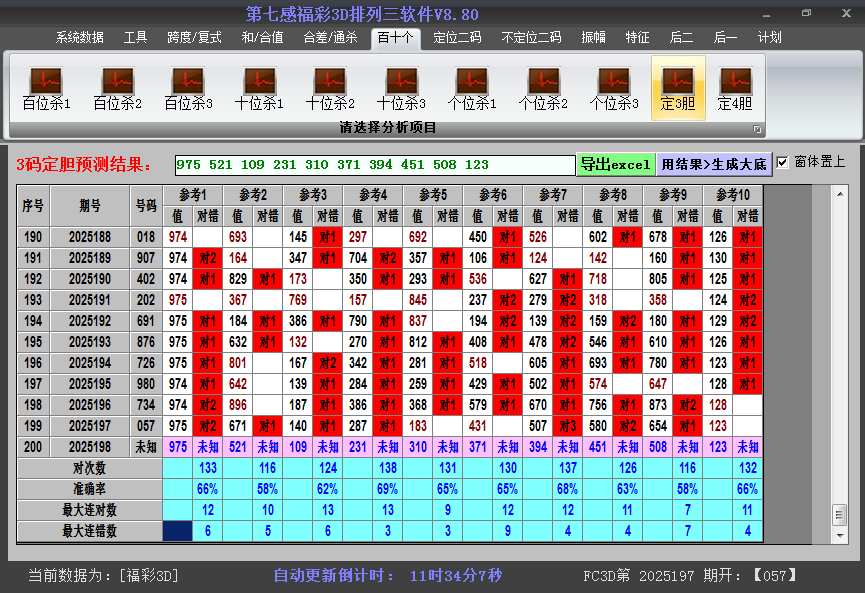Screen dimensions: 865x593
Task: Select the 百位杀3 analysis icon
Action: (188, 88)
